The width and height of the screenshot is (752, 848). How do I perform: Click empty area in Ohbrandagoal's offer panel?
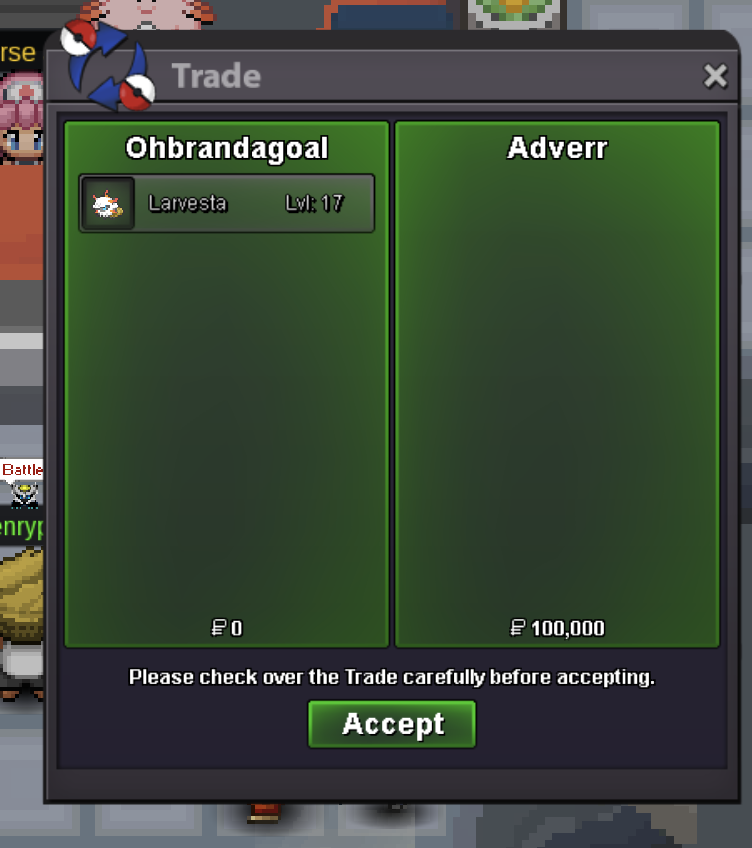(x=227, y=422)
